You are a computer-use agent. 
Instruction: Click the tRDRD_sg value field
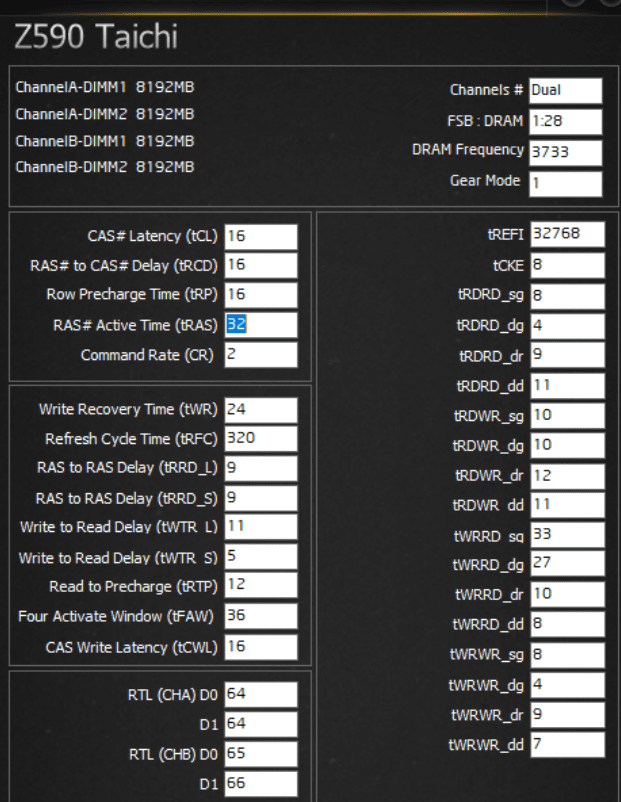pyautogui.click(x=567, y=296)
